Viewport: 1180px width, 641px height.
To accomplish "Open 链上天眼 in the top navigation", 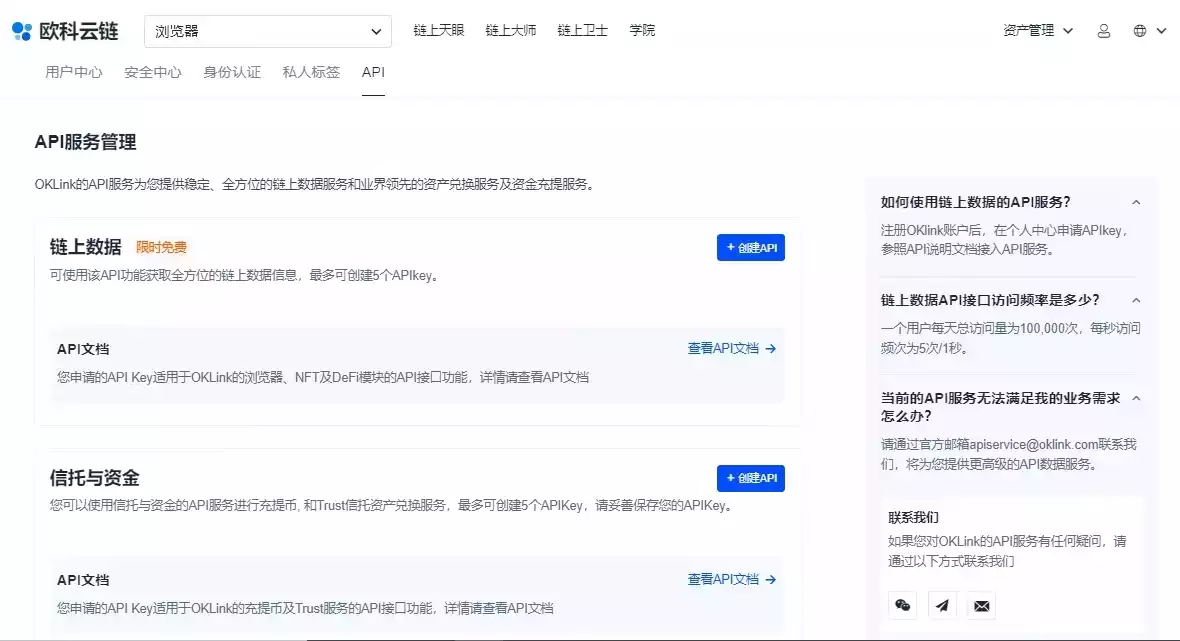I will point(439,31).
